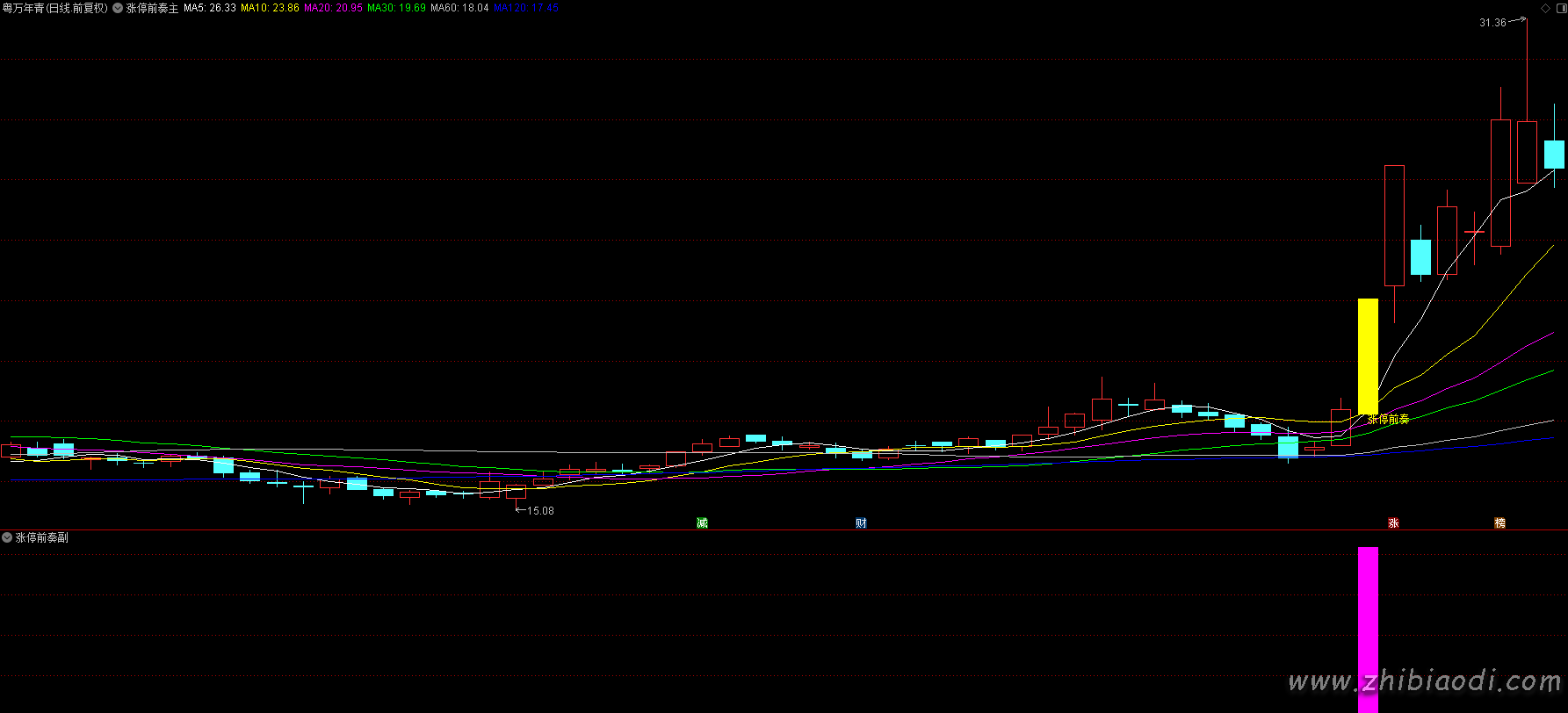Screen dimensions: 1568x713
Task: Open the 涨停前奏副 sub-indicator dropdown
Action: point(7,537)
